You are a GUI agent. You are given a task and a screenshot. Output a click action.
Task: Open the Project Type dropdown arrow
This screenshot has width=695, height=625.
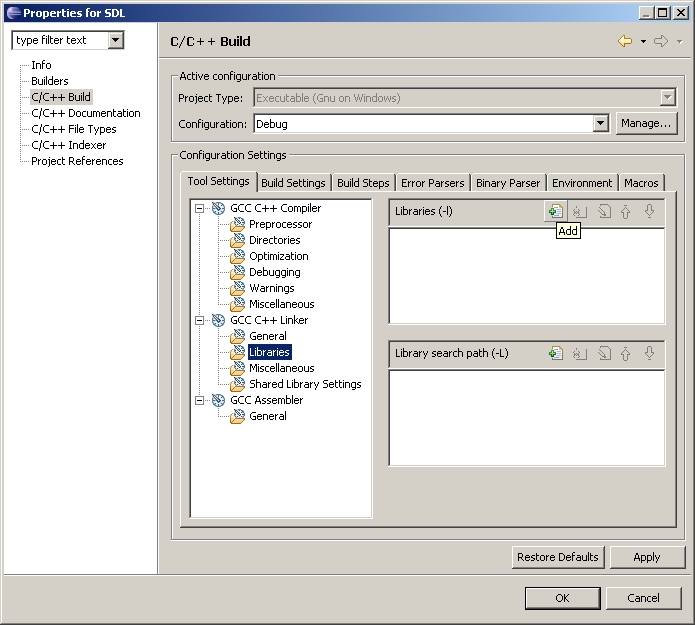pyautogui.click(x=667, y=97)
